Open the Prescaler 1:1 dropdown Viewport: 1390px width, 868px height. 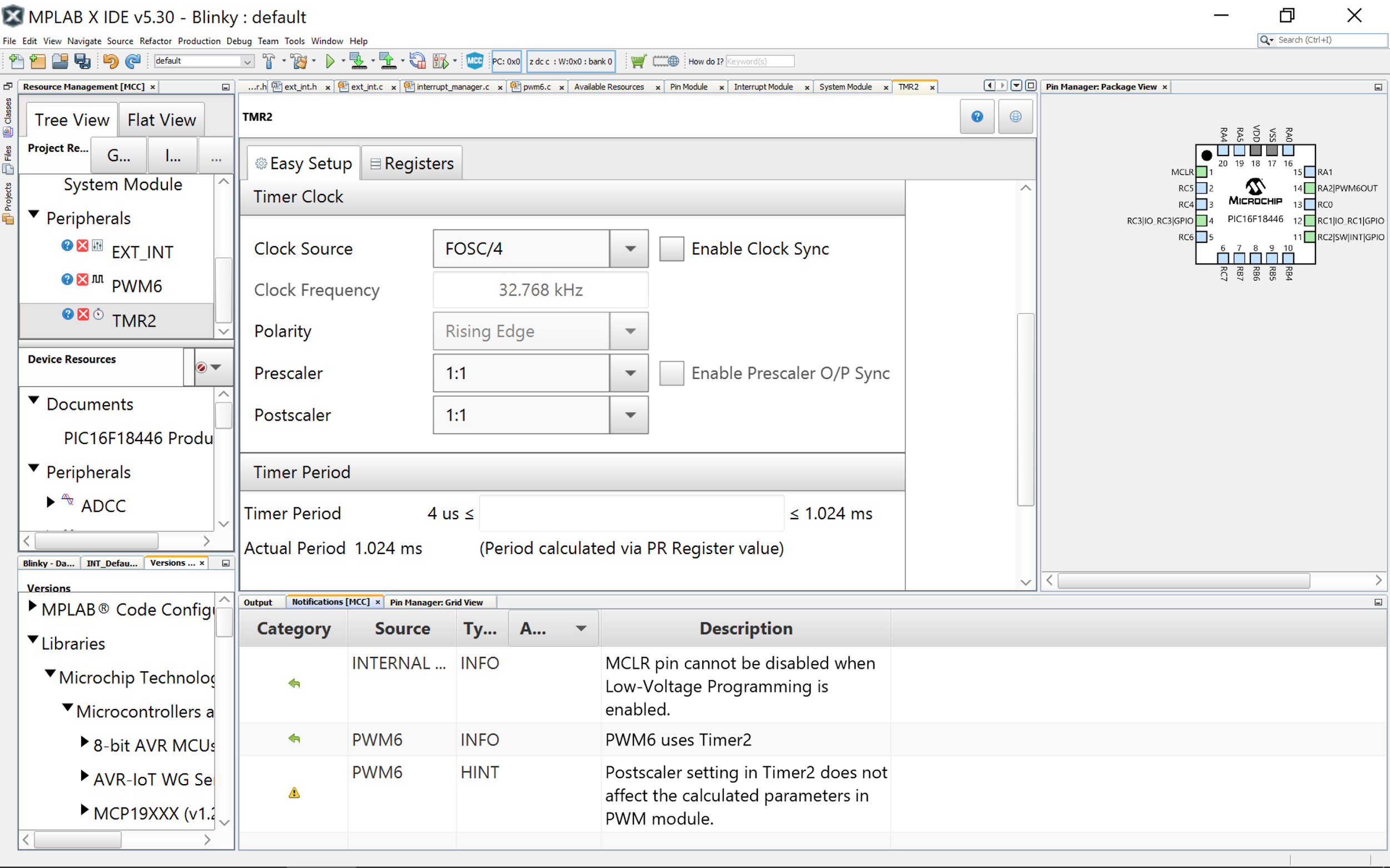630,373
